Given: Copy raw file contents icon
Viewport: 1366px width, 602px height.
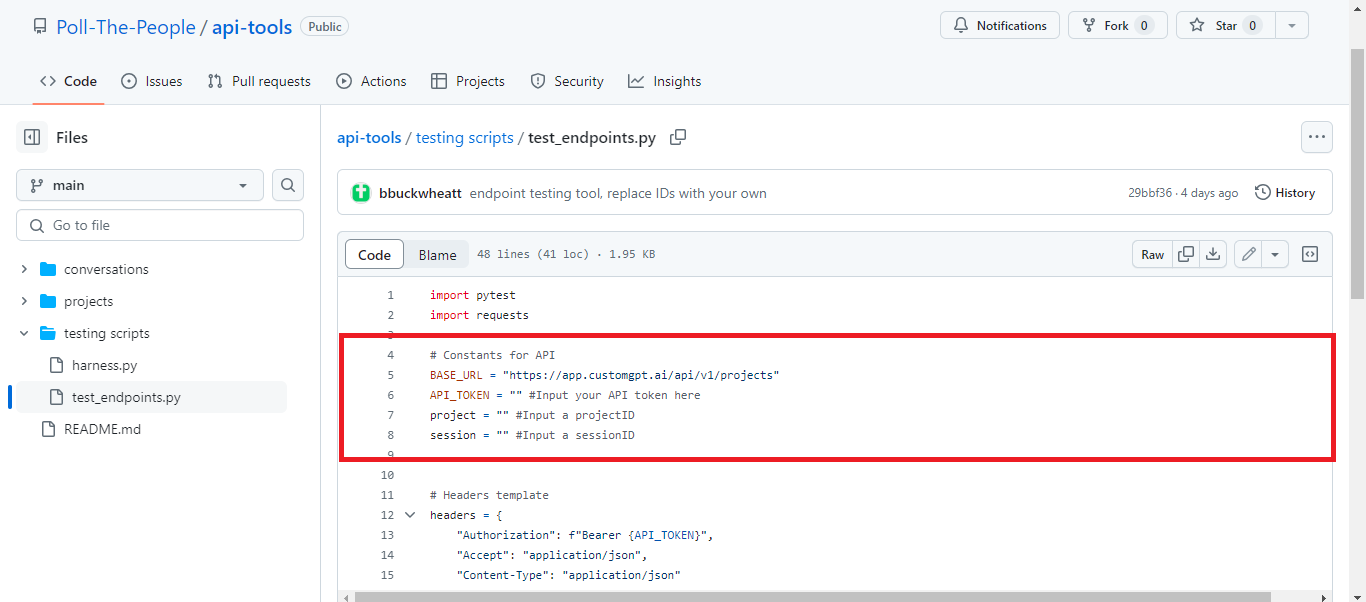Looking at the screenshot, I should [1185, 254].
